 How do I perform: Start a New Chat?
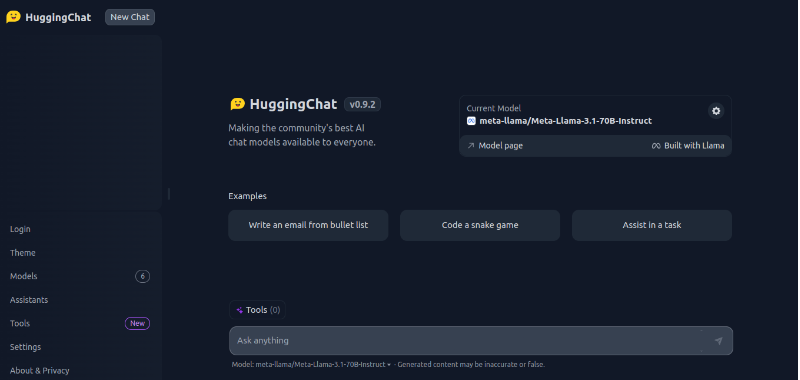click(130, 17)
